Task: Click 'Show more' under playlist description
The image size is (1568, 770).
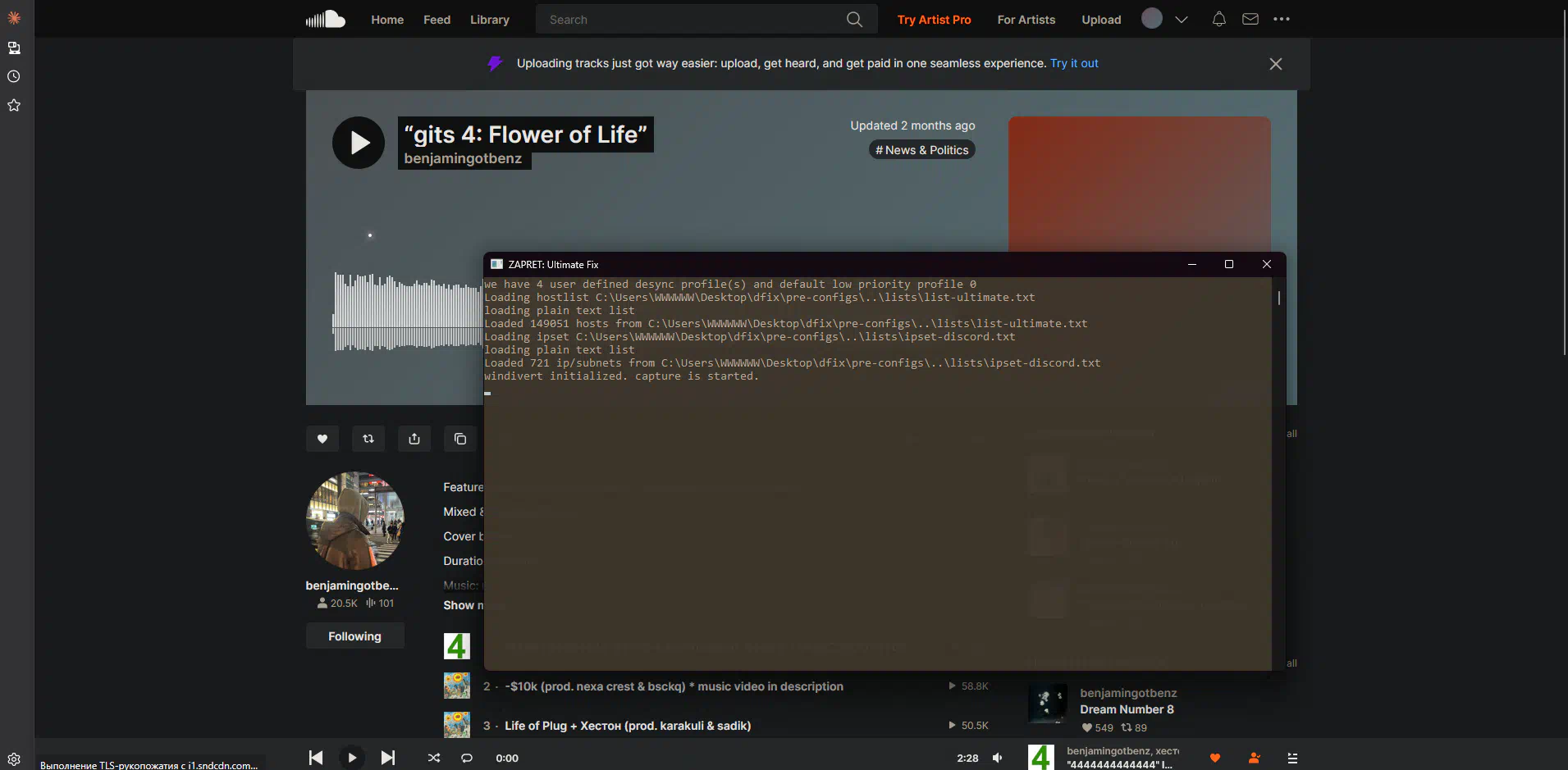Action: (x=463, y=605)
